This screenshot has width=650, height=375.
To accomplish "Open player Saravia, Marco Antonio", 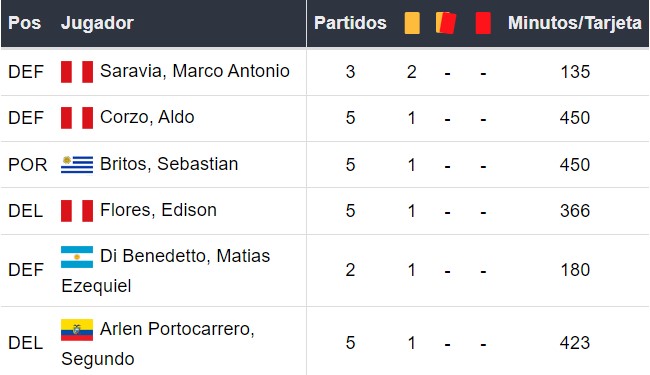I will [x=194, y=71].
